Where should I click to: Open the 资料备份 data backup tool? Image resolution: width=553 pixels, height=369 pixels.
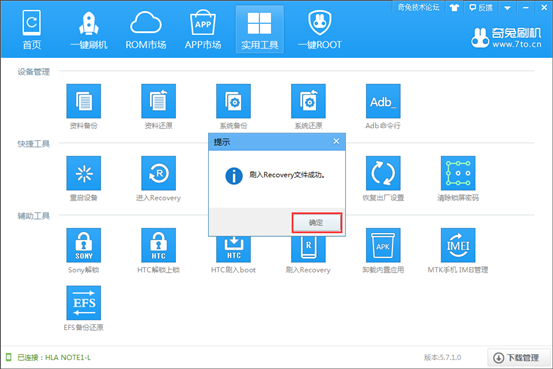coord(84,101)
